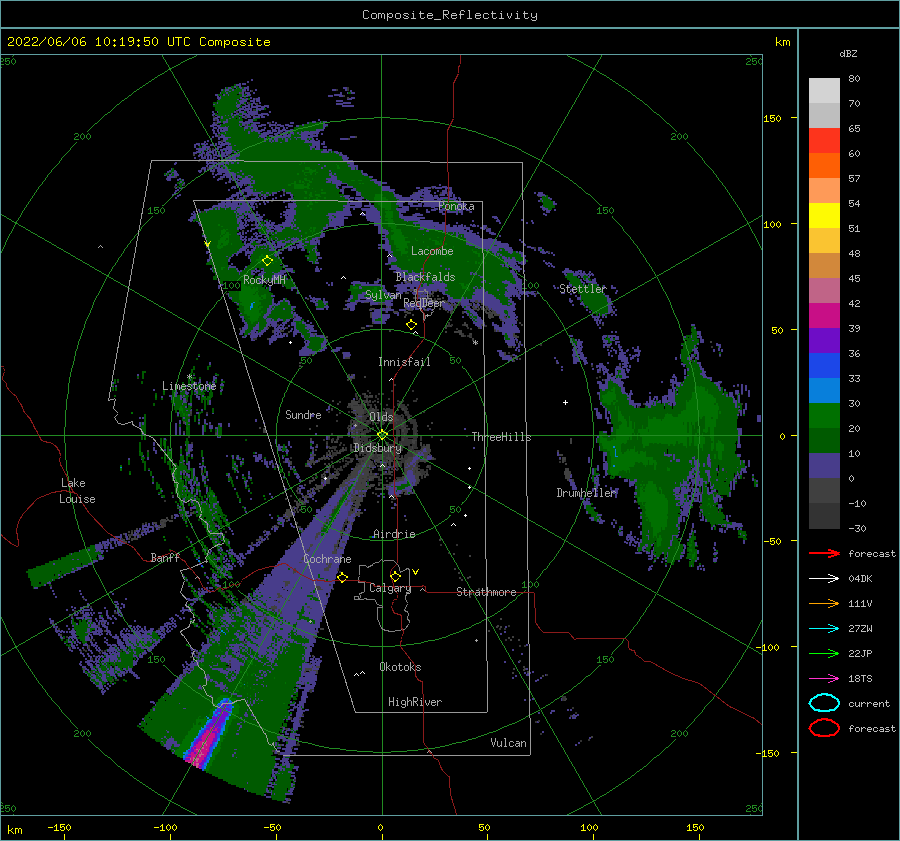Click the Composite_Reflectivity title
Viewport: 900px width, 841px height.
[449, 15]
